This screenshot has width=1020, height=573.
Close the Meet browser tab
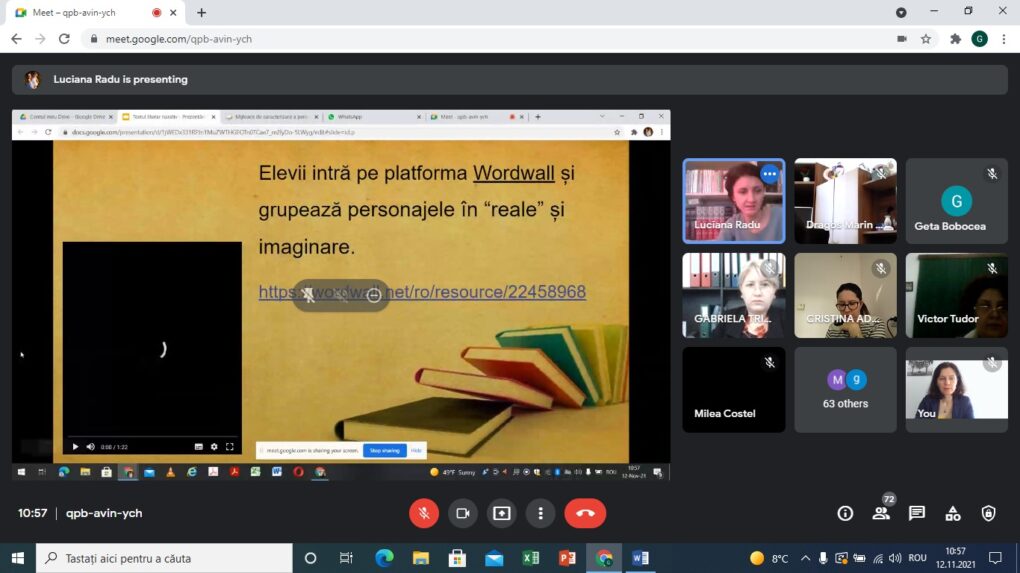[x=173, y=12]
